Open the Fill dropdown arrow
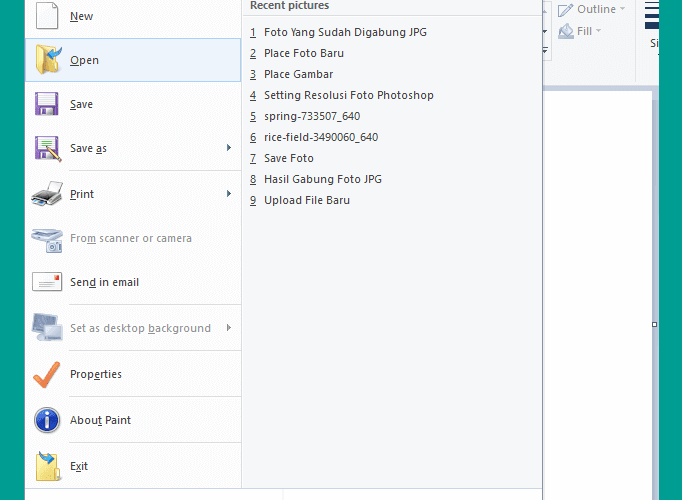The height and width of the screenshot is (500, 682). pyautogui.click(x=598, y=30)
